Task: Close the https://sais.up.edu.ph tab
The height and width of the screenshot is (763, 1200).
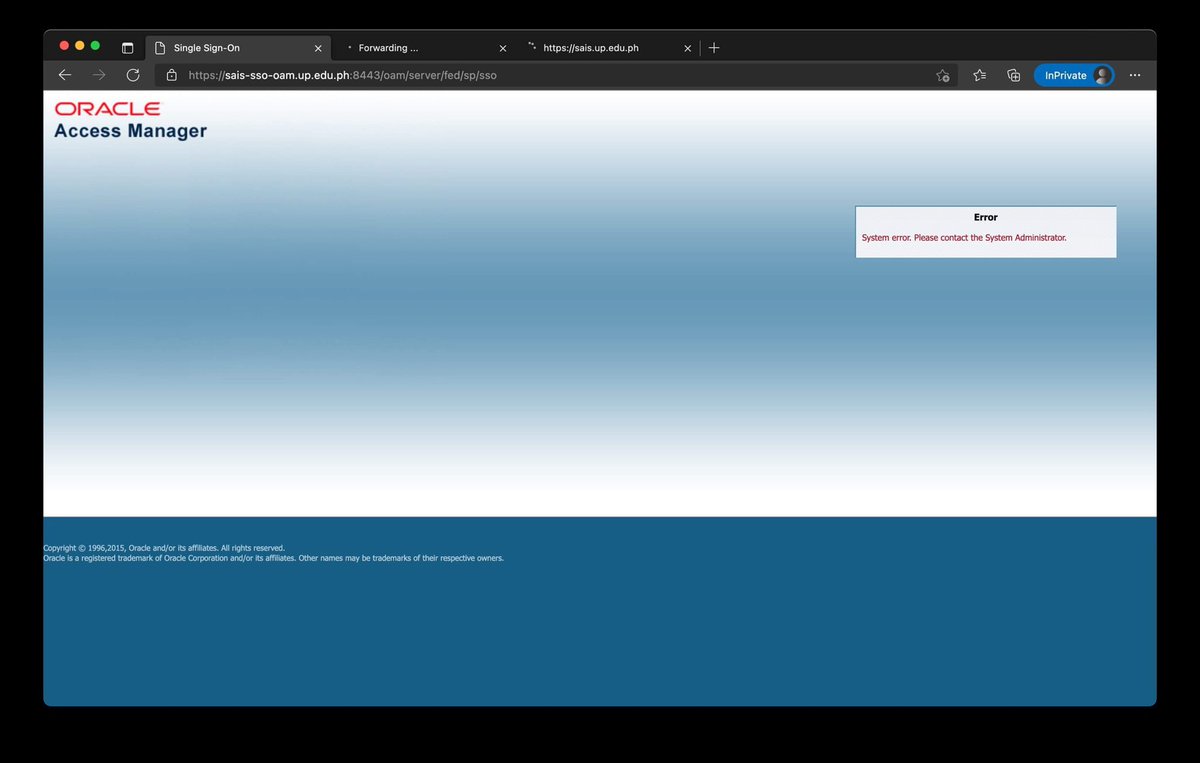Action: click(688, 48)
